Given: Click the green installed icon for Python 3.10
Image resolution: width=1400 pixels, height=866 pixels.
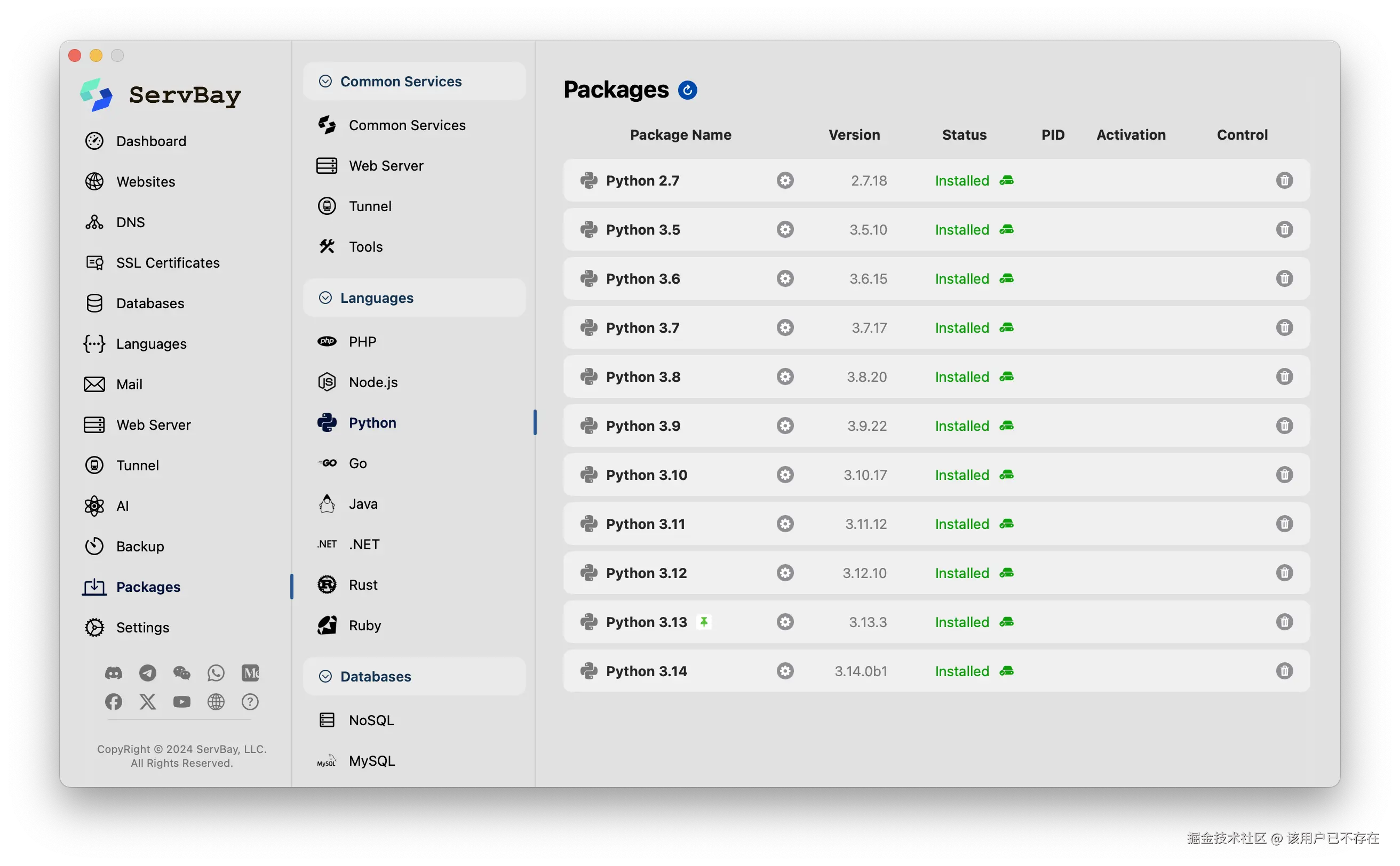Looking at the screenshot, I should [1006, 475].
